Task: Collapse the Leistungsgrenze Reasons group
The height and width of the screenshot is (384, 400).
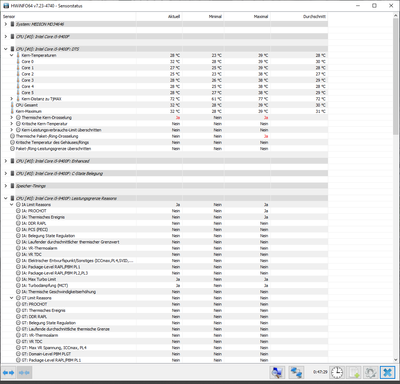Action: 6,198
